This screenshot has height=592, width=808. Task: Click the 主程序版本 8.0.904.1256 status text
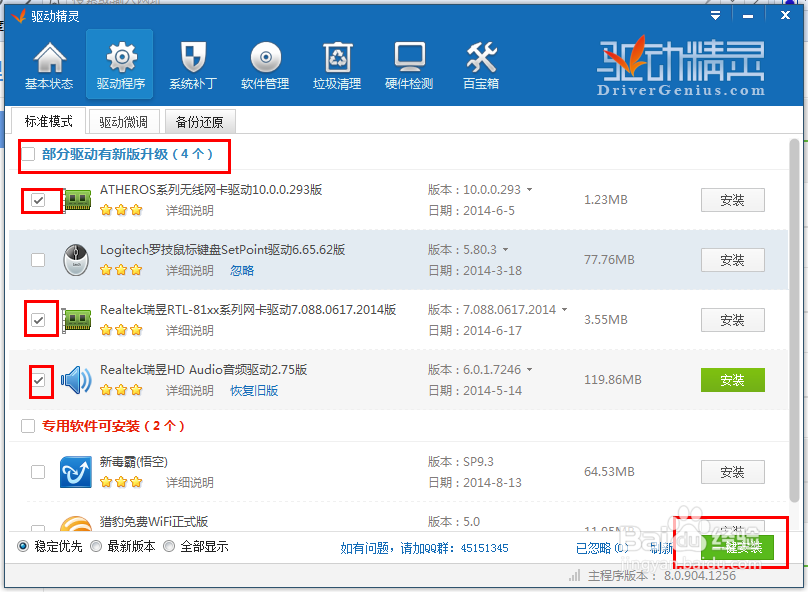click(662, 576)
